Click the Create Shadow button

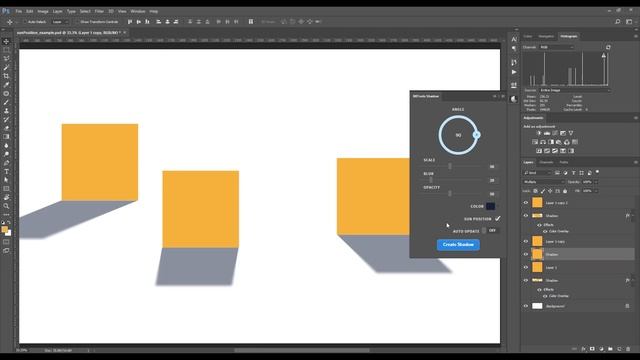pyautogui.click(x=458, y=244)
